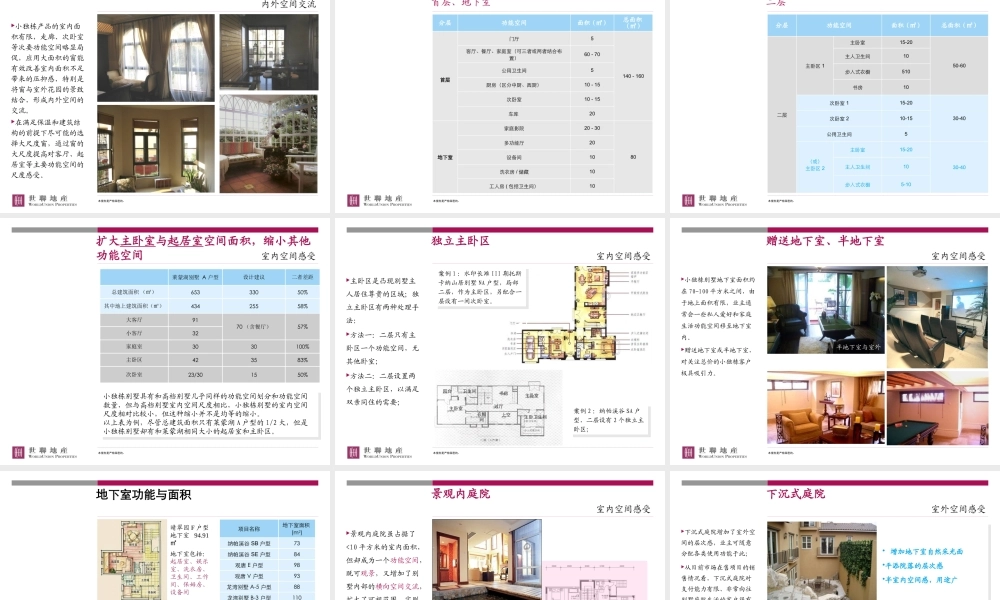This screenshot has height=600, width=1000.
Task: Select the floor plan in 地下室功能与面积 slide
Action: point(131,560)
